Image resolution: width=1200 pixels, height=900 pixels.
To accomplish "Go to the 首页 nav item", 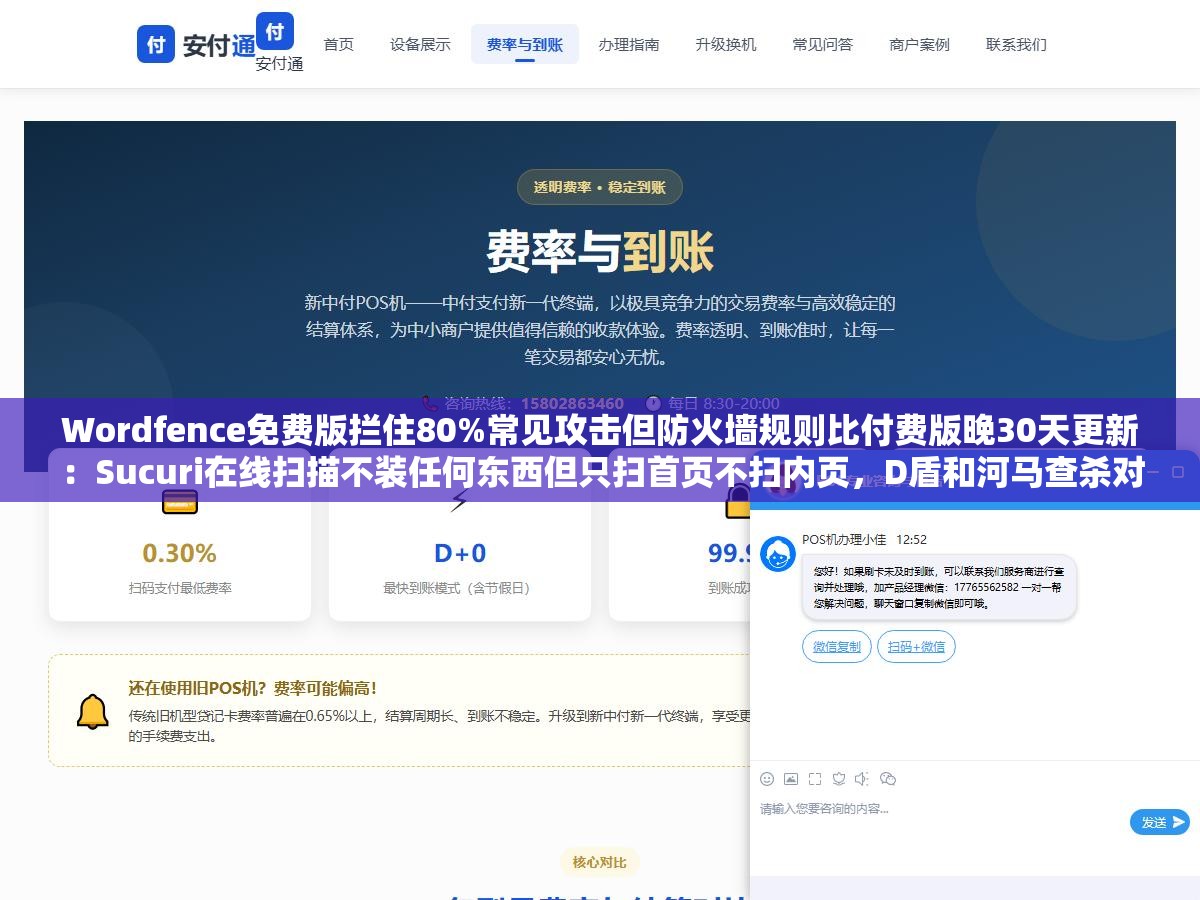I will tap(339, 44).
